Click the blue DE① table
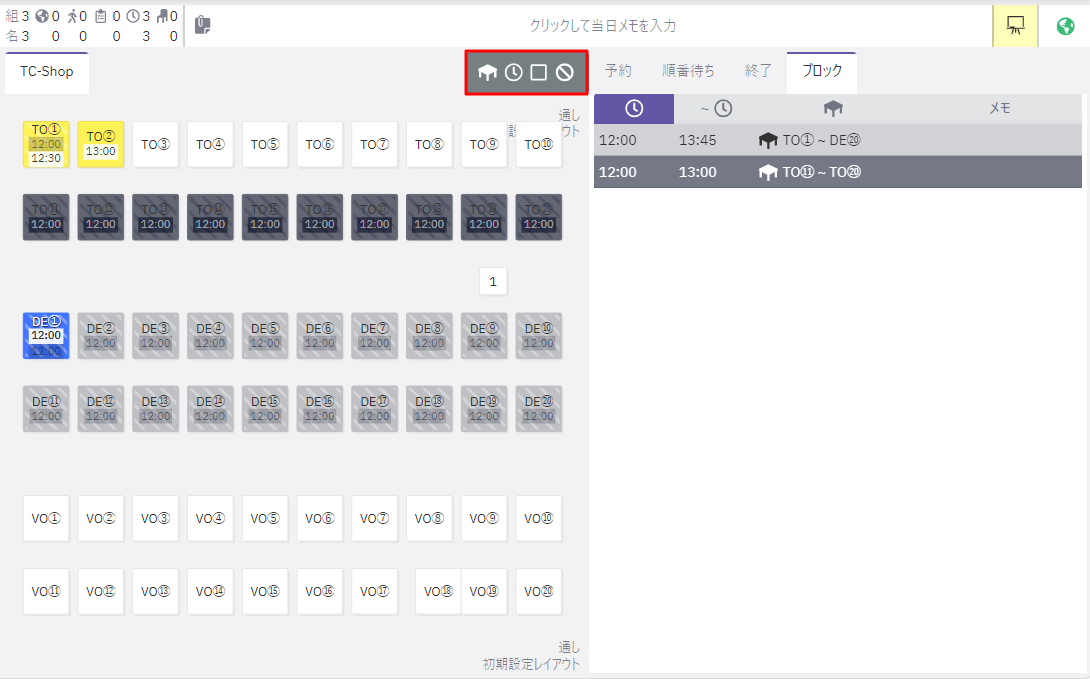This screenshot has height=679, width=1090. click(x=46, y=335)
